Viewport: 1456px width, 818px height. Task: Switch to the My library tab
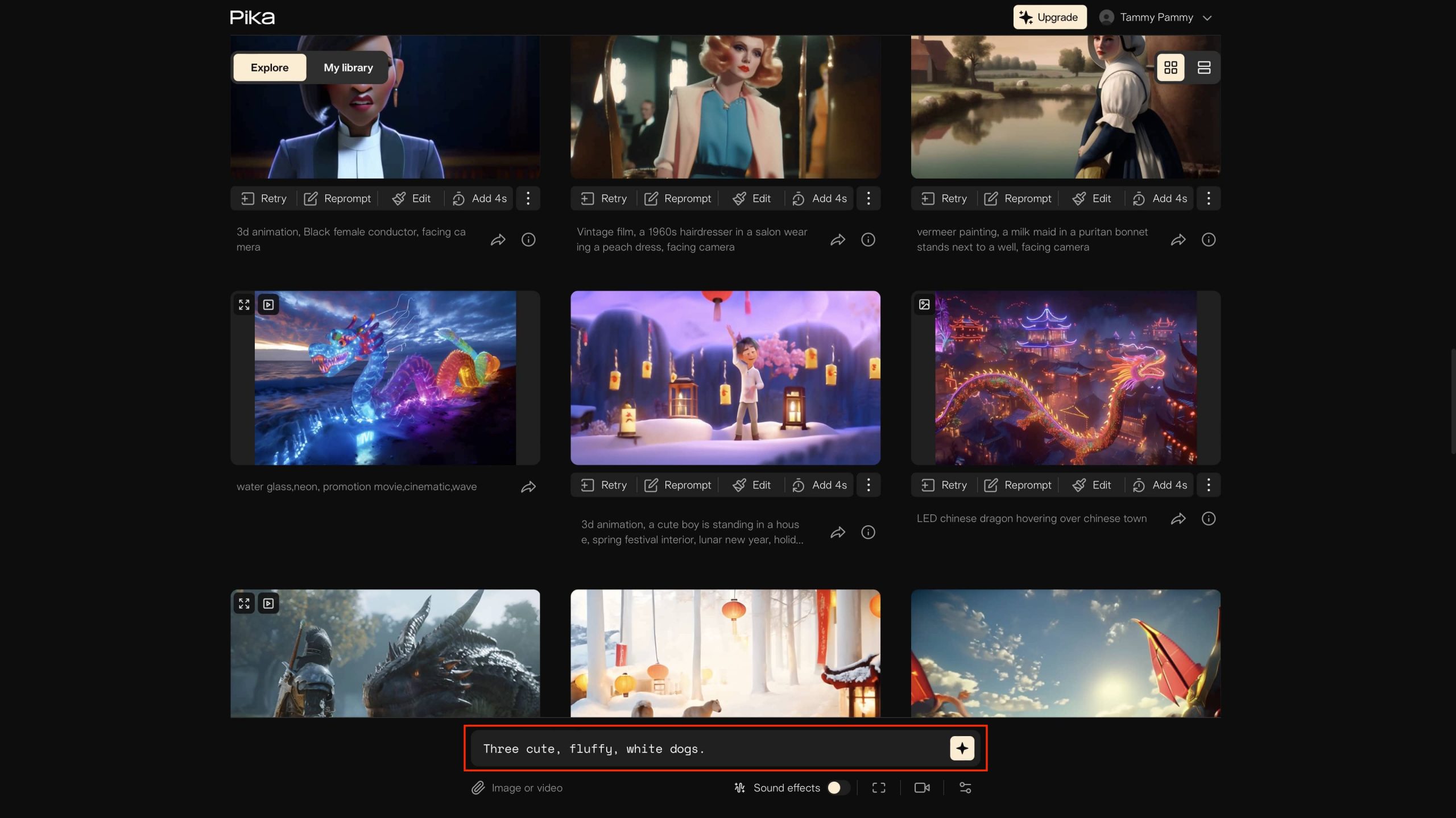pyautogui.click(x=348, y=68)
